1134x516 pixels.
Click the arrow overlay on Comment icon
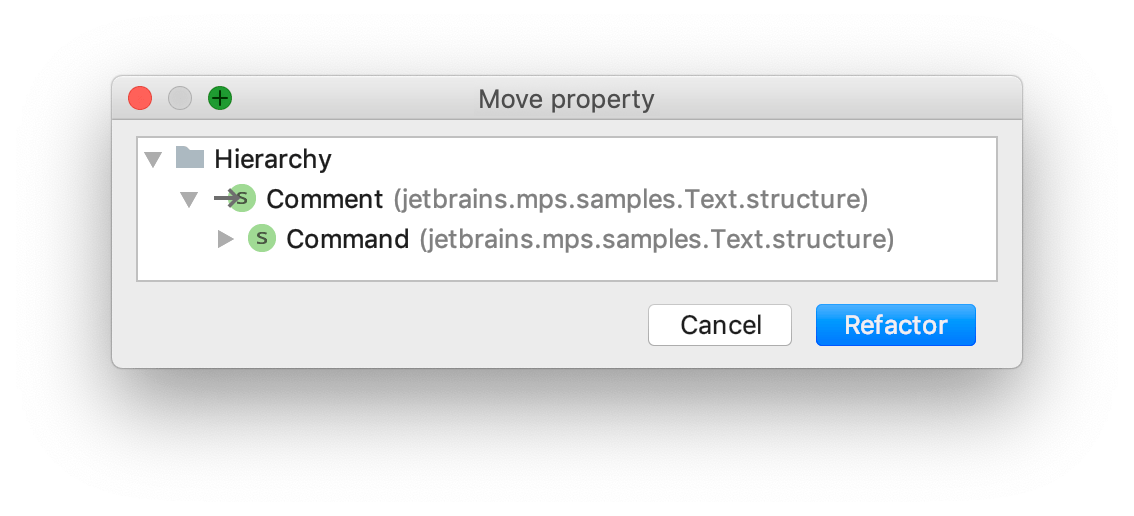(224, 199)
